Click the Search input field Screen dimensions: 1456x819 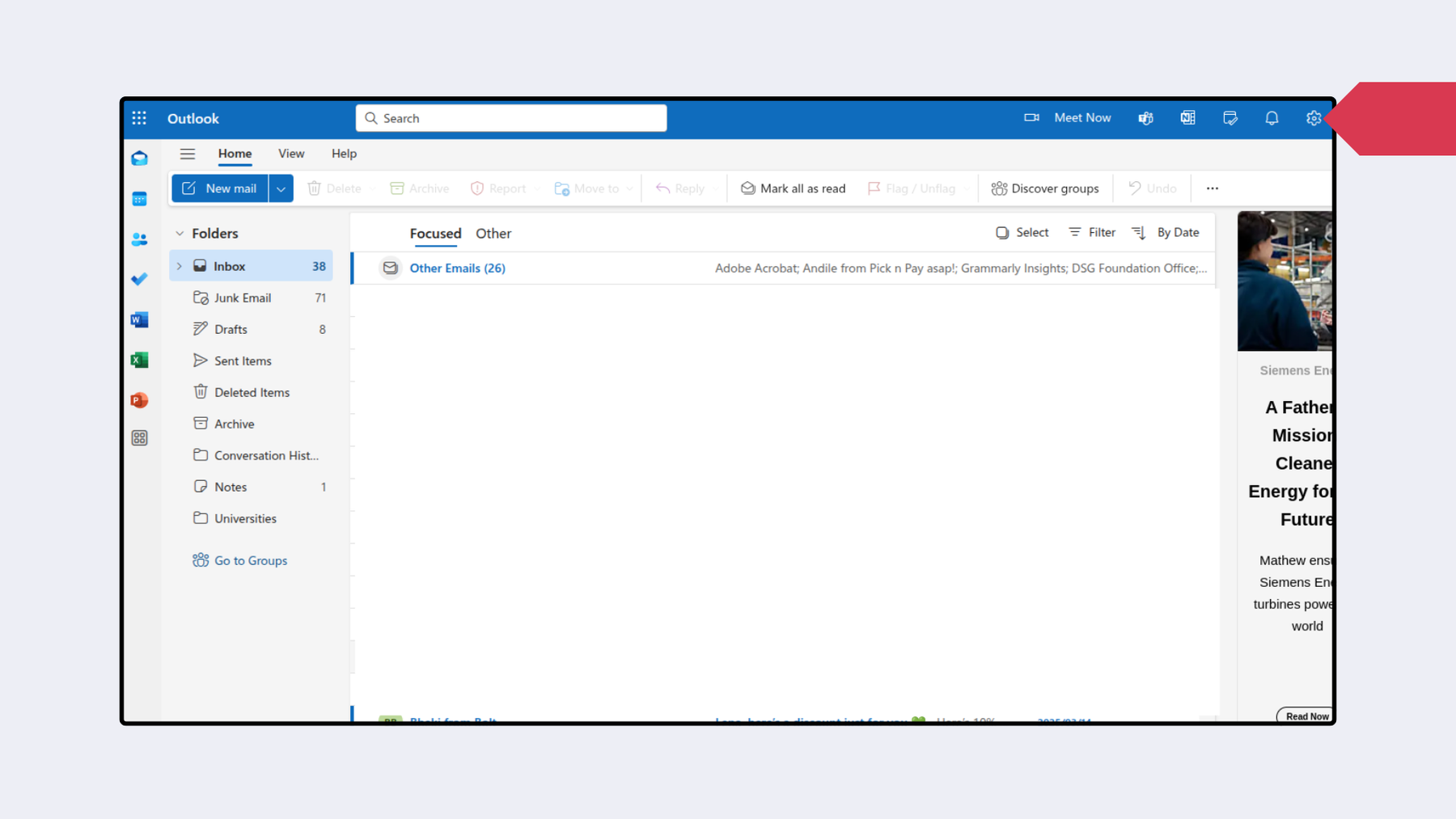[x=511, y=118]
